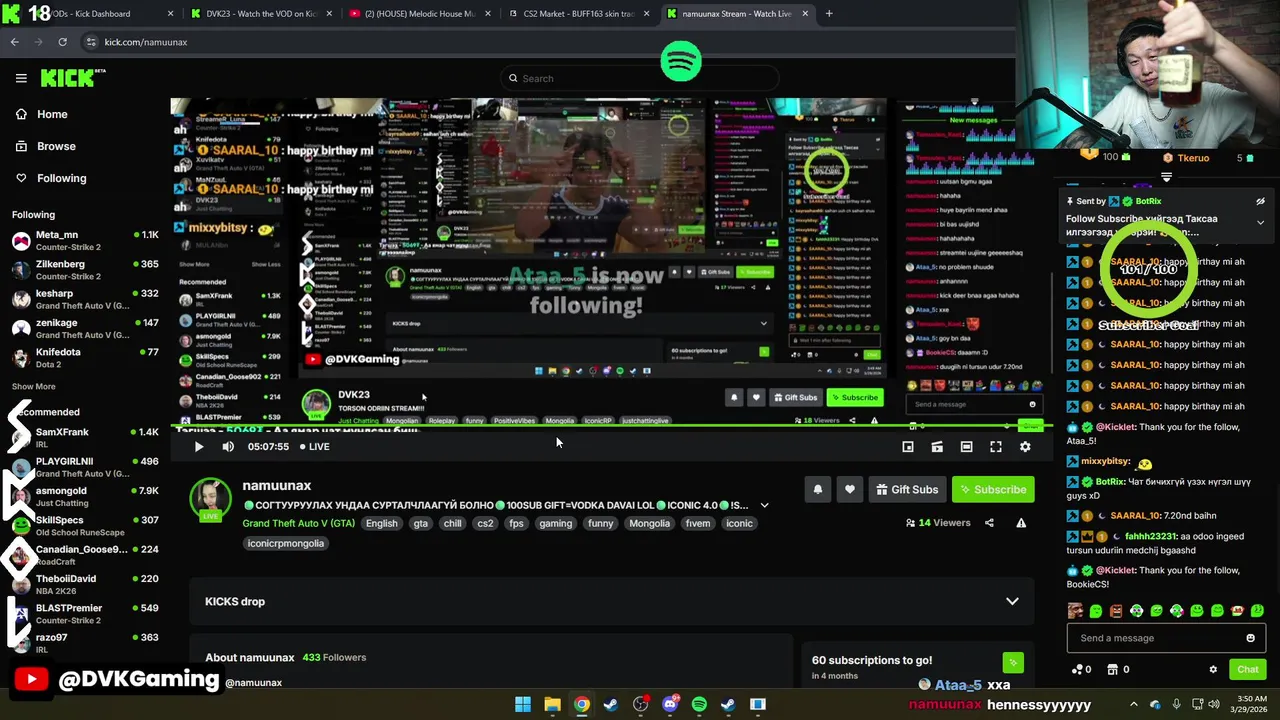Show hidden system tray icons
Viewport: 1280px width, 720px height.
(1133, 705)
